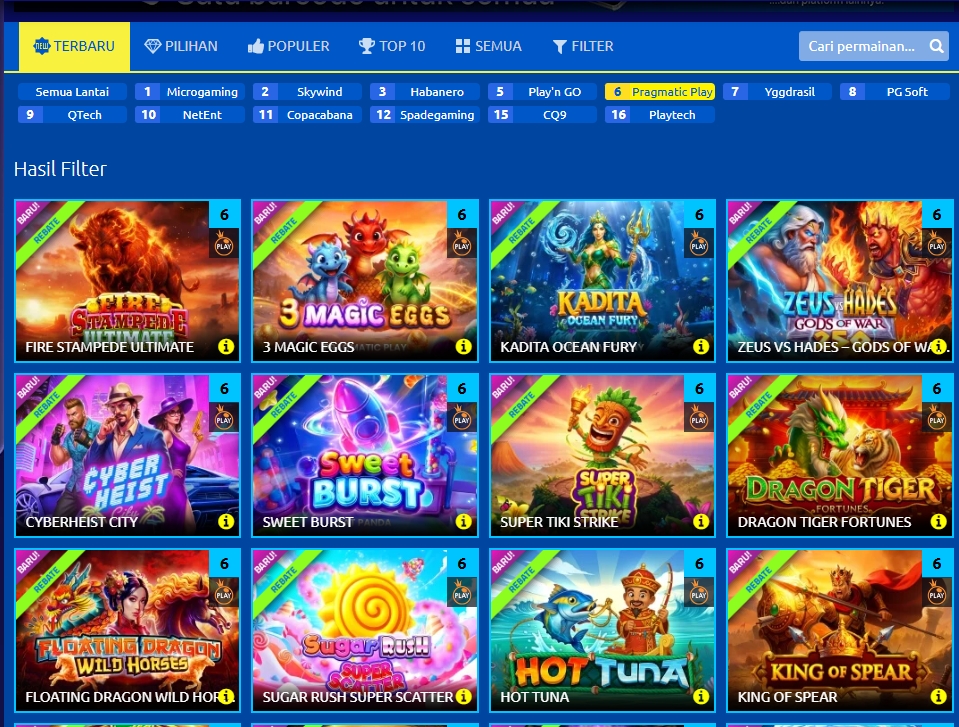Toggle the PG Soft provider filter
Image resolution: width=959 pixels, height=727 pixels.
coord(894,92)
